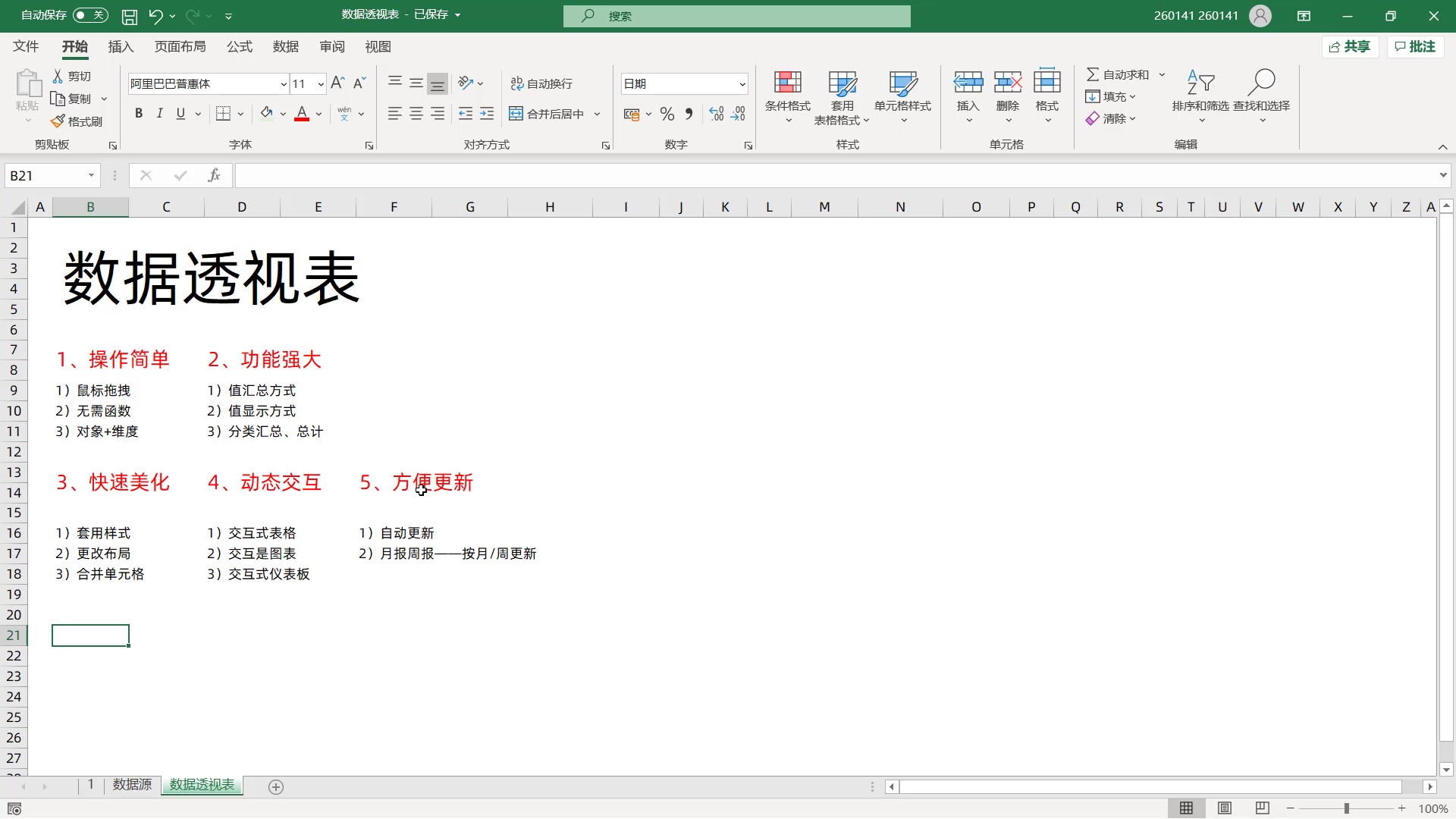This screenshot has width=1456, height=819.
Task: Select all cells via corner triangle
Action: point(19,208)
